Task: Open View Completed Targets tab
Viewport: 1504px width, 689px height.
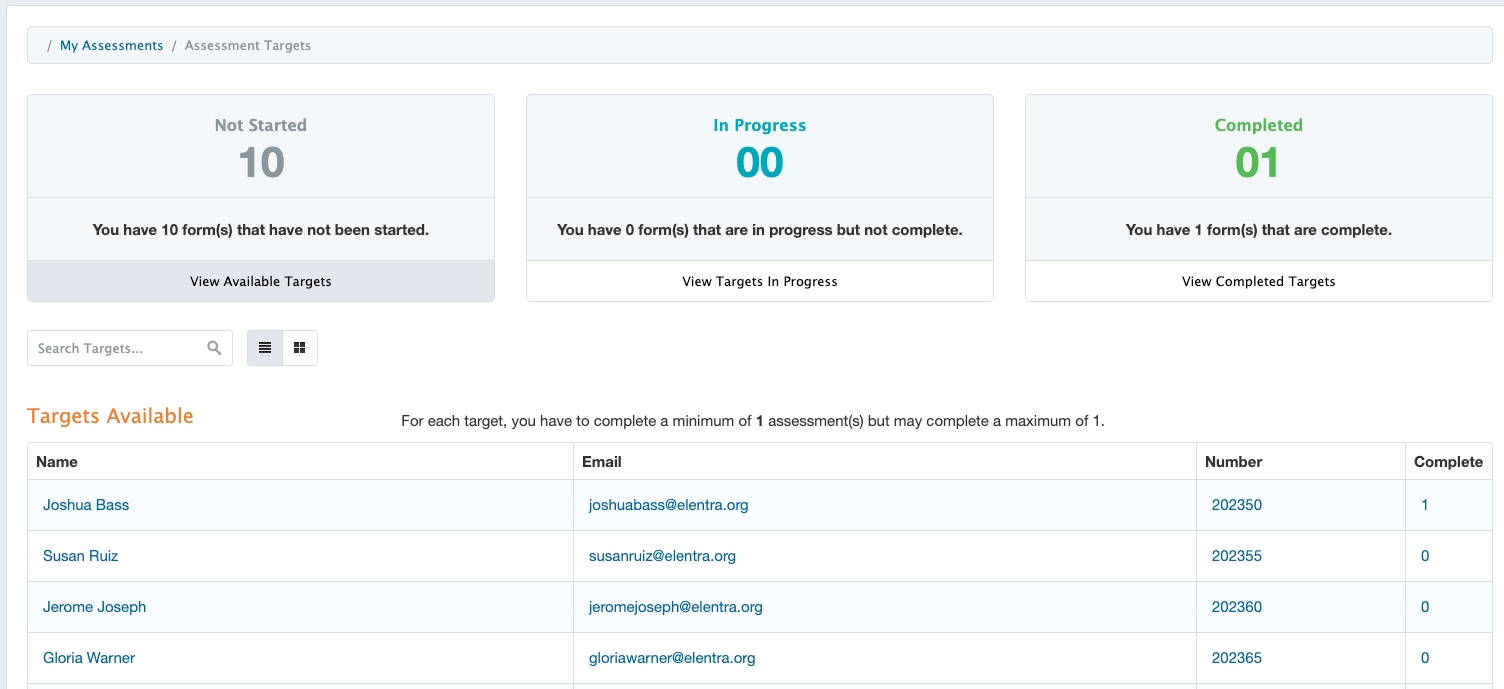Action: [x=1258, y=282]
